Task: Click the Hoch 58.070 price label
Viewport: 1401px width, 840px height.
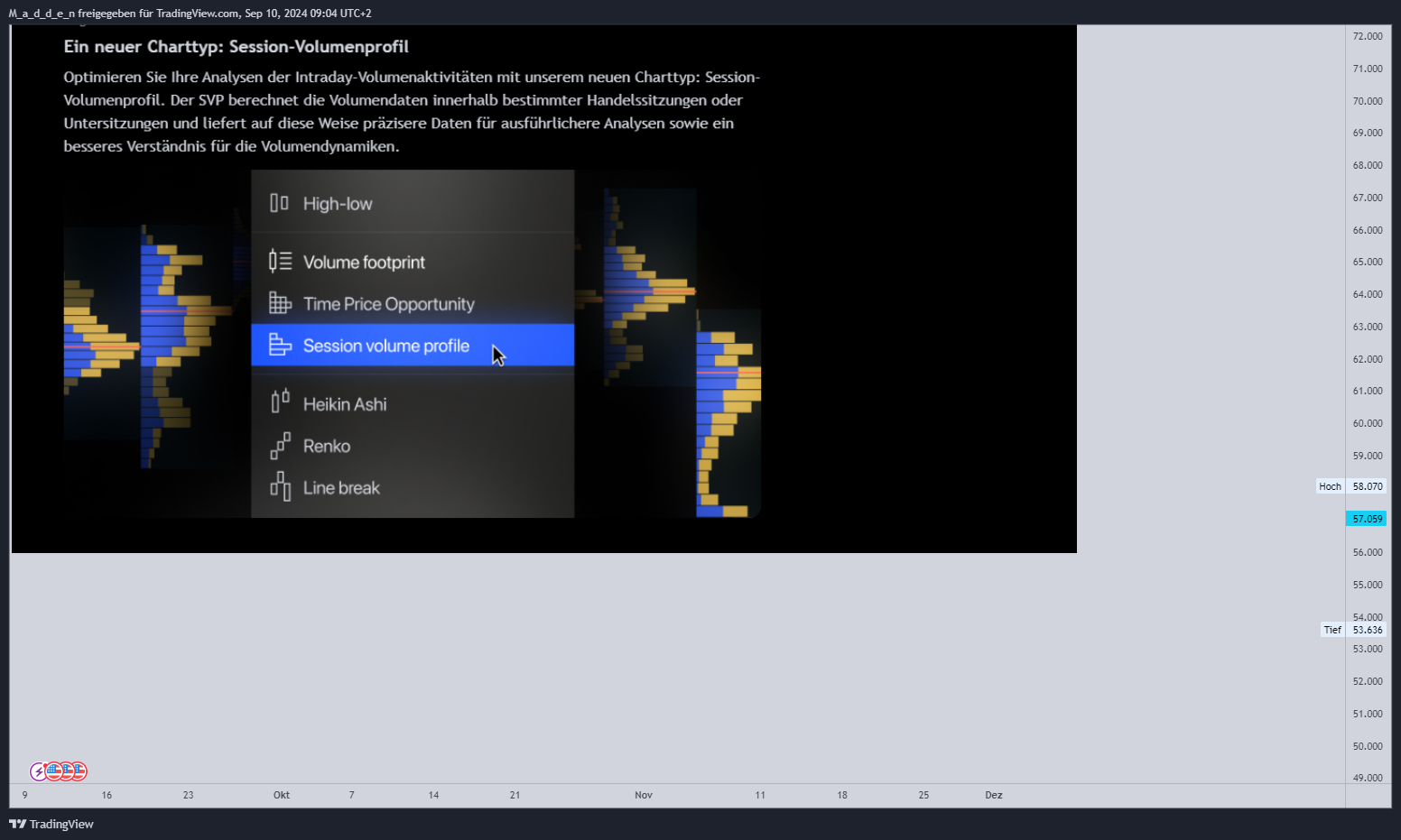Action: [1350, 486]
